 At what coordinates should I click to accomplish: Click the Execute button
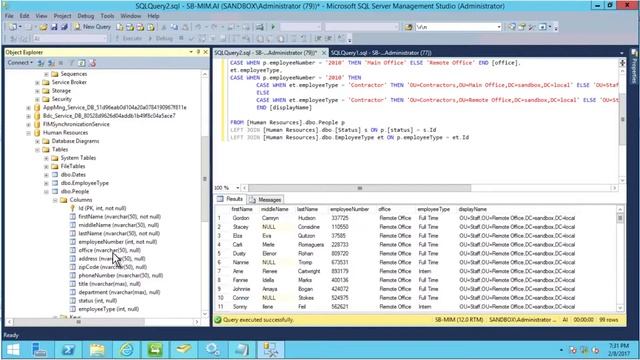tap(129, 38)
